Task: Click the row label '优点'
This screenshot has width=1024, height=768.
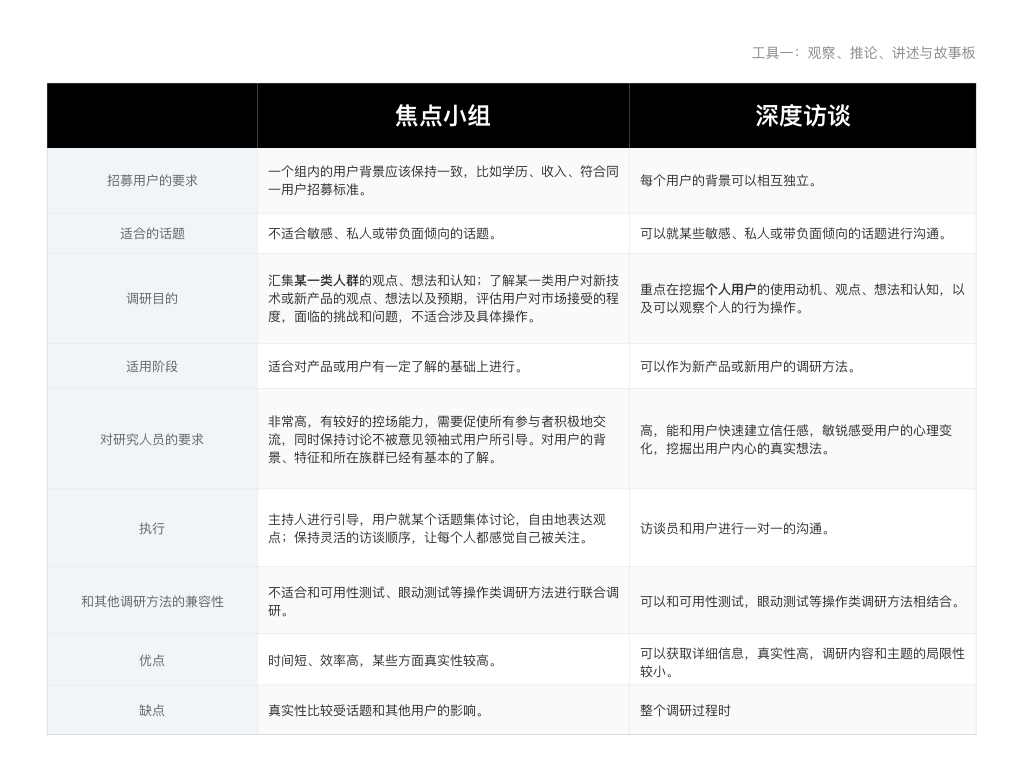Action: pos(152,660)
